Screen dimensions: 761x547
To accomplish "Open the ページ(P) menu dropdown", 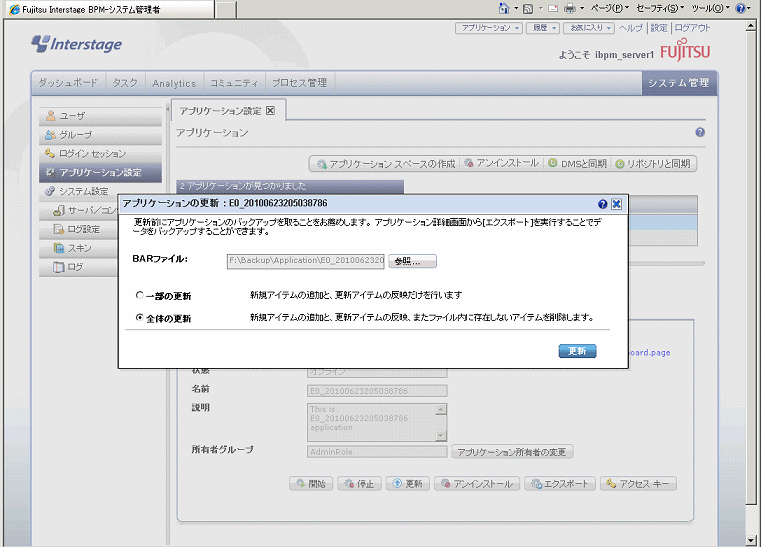I will click(x=609, y=8).
